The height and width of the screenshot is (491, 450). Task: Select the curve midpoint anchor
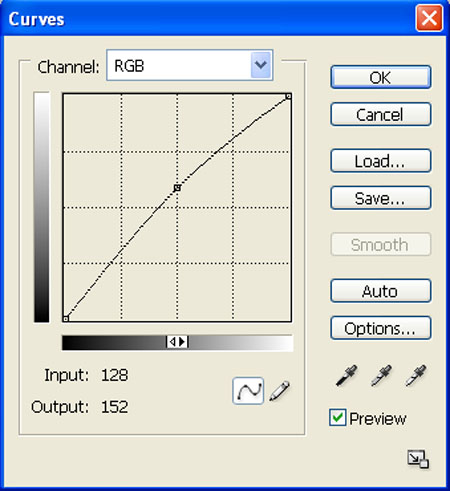coord(177,188)
